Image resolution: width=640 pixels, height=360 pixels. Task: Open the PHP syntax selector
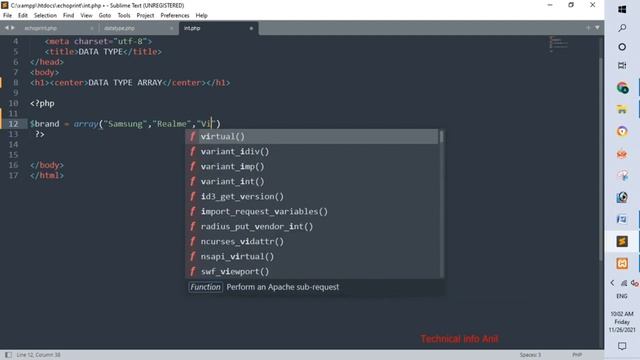[577, 355]
